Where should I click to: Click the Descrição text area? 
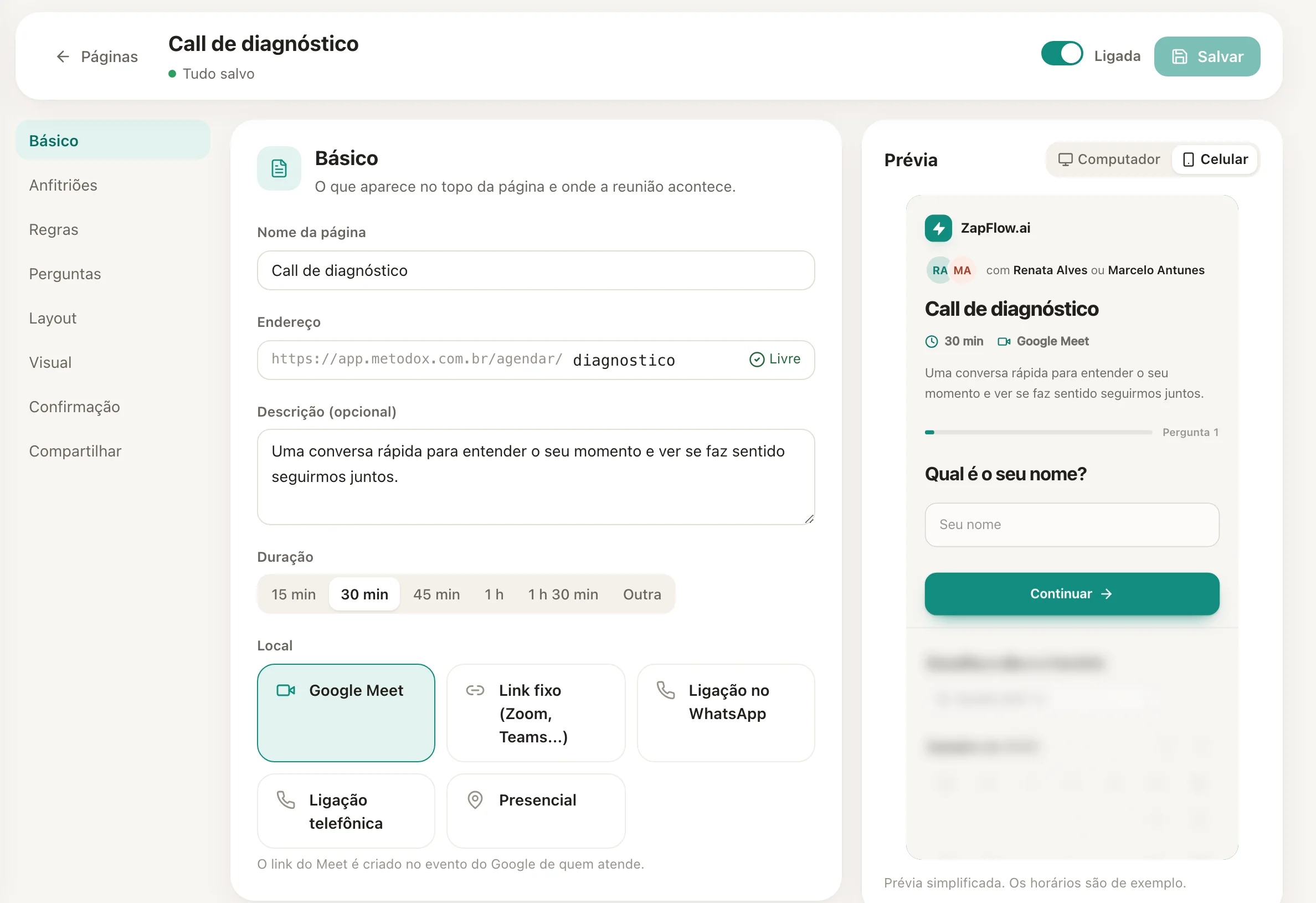[536, 477]
